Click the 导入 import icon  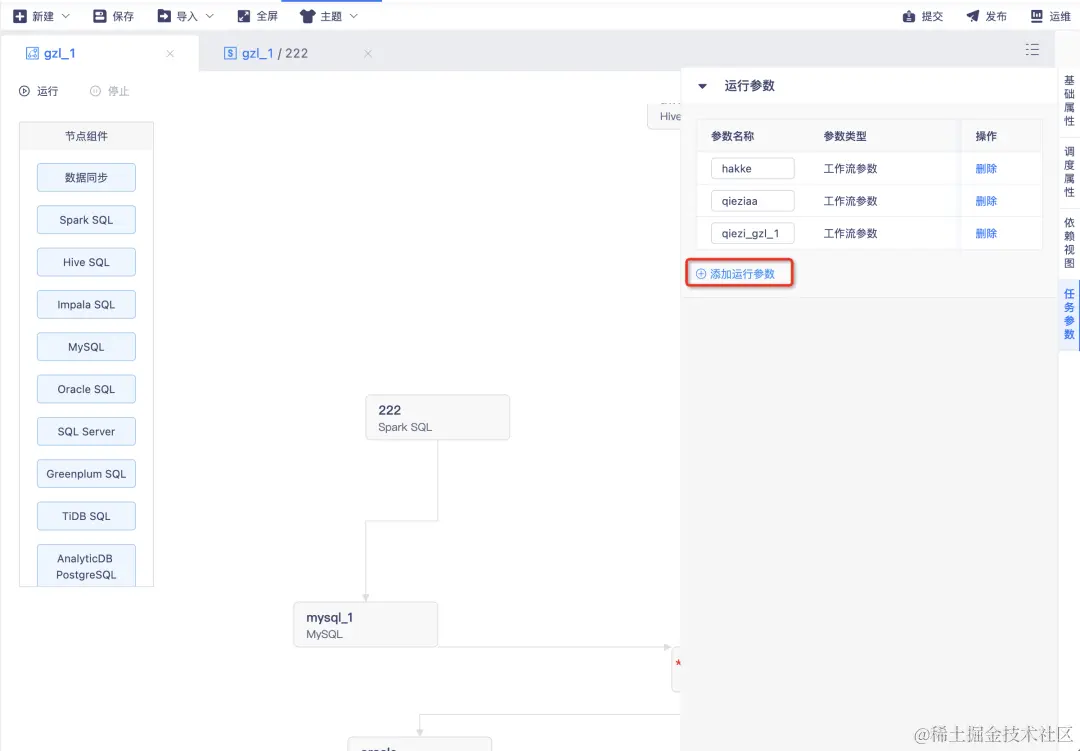pyautogui.click(x=164, y=16)
